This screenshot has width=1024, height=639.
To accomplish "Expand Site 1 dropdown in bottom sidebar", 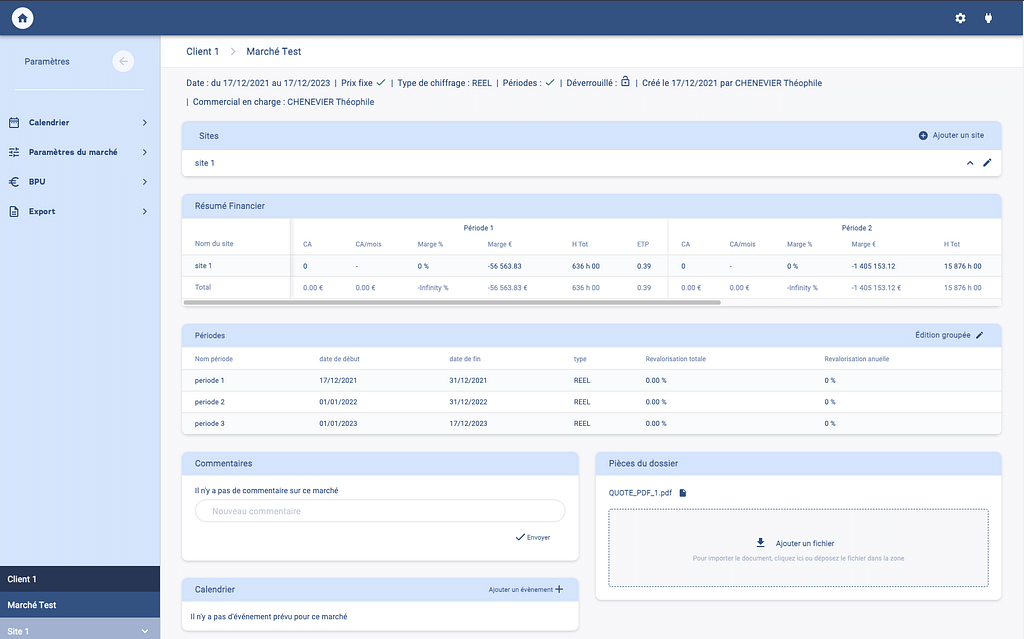I will click(145, 631).
